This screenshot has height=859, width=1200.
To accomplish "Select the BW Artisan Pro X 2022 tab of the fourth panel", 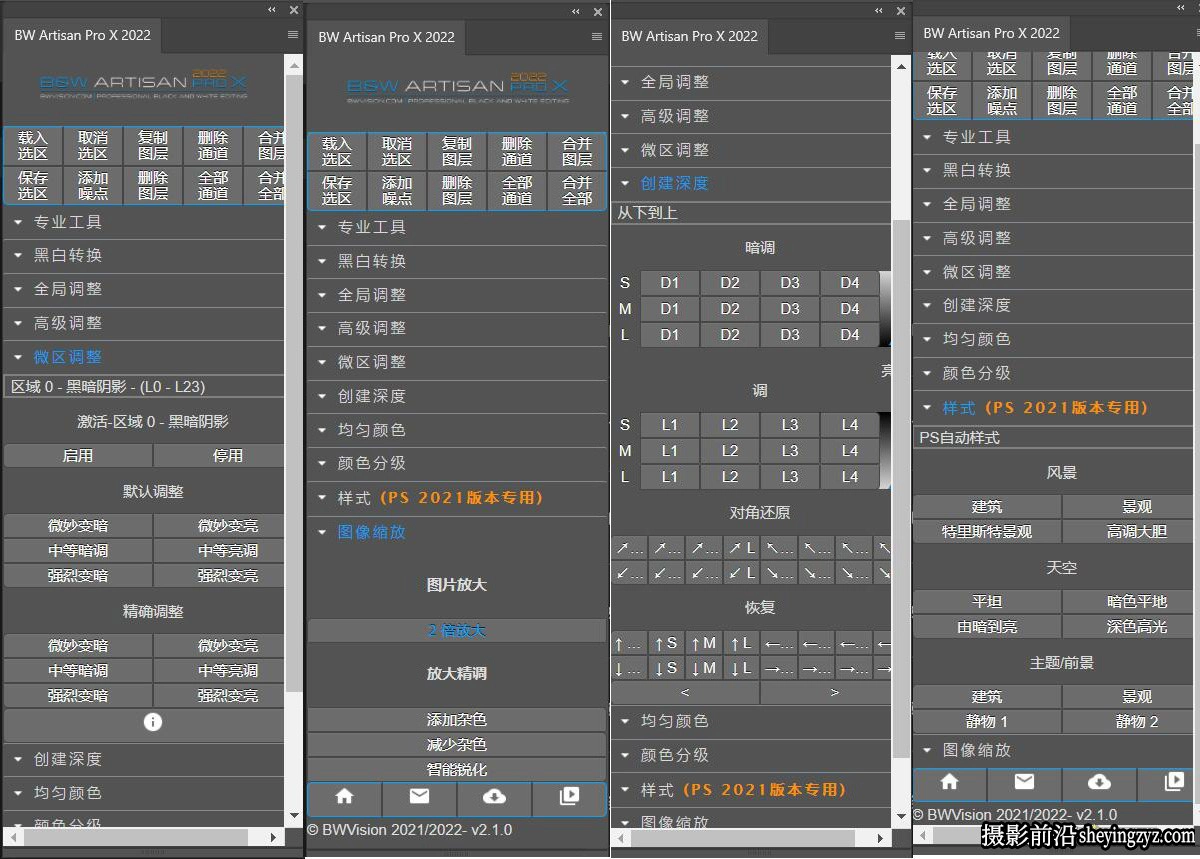I will point(991,33).
